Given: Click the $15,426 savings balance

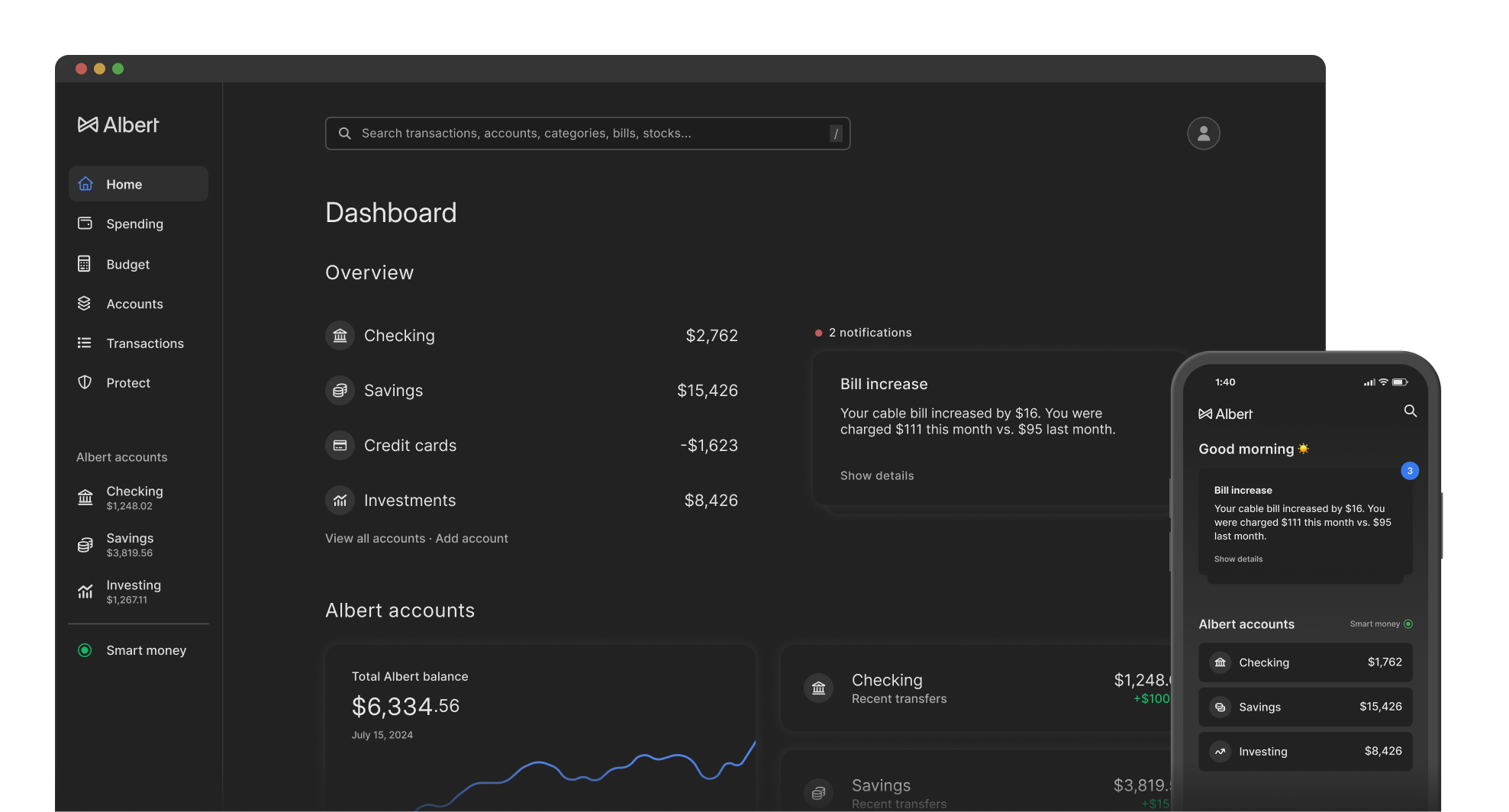Looking at the screenshot, I should [708, 391].
